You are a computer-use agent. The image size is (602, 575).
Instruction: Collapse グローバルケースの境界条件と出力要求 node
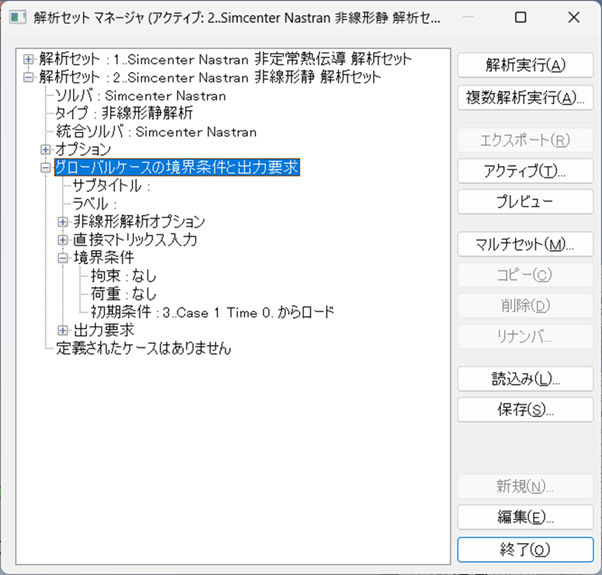tap(46, 168)
